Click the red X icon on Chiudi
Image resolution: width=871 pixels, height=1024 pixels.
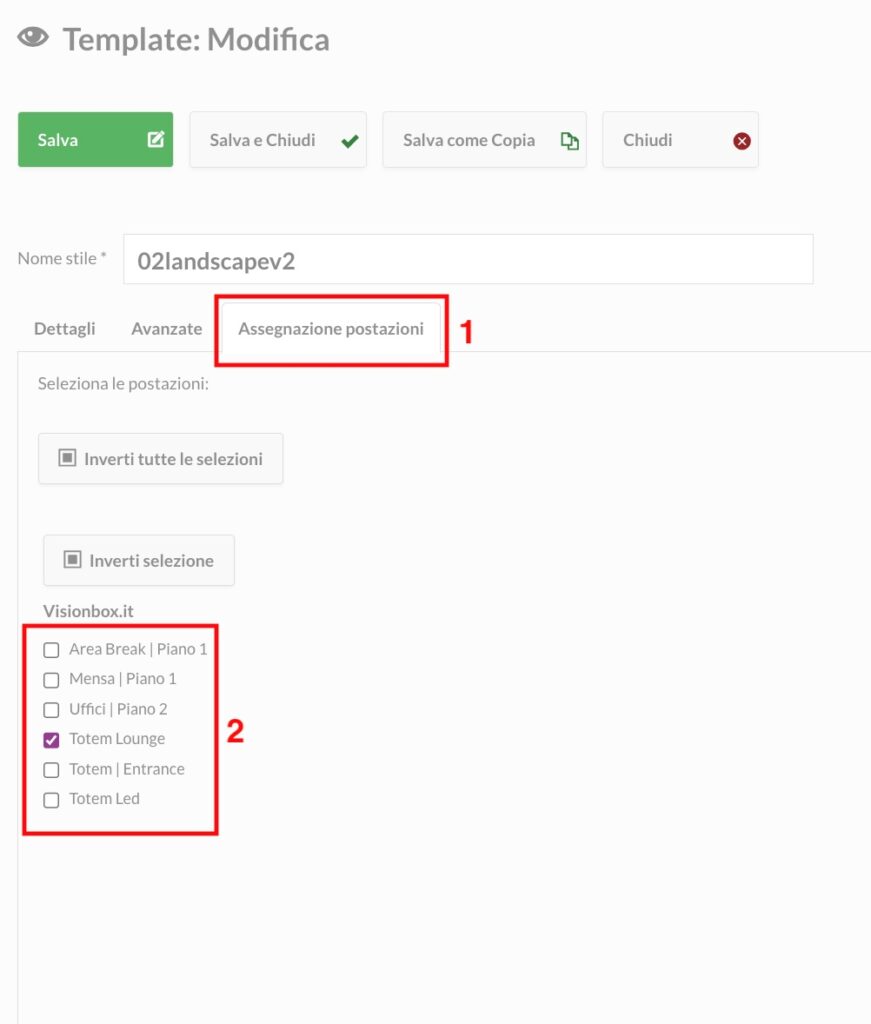tap(742, 140)
